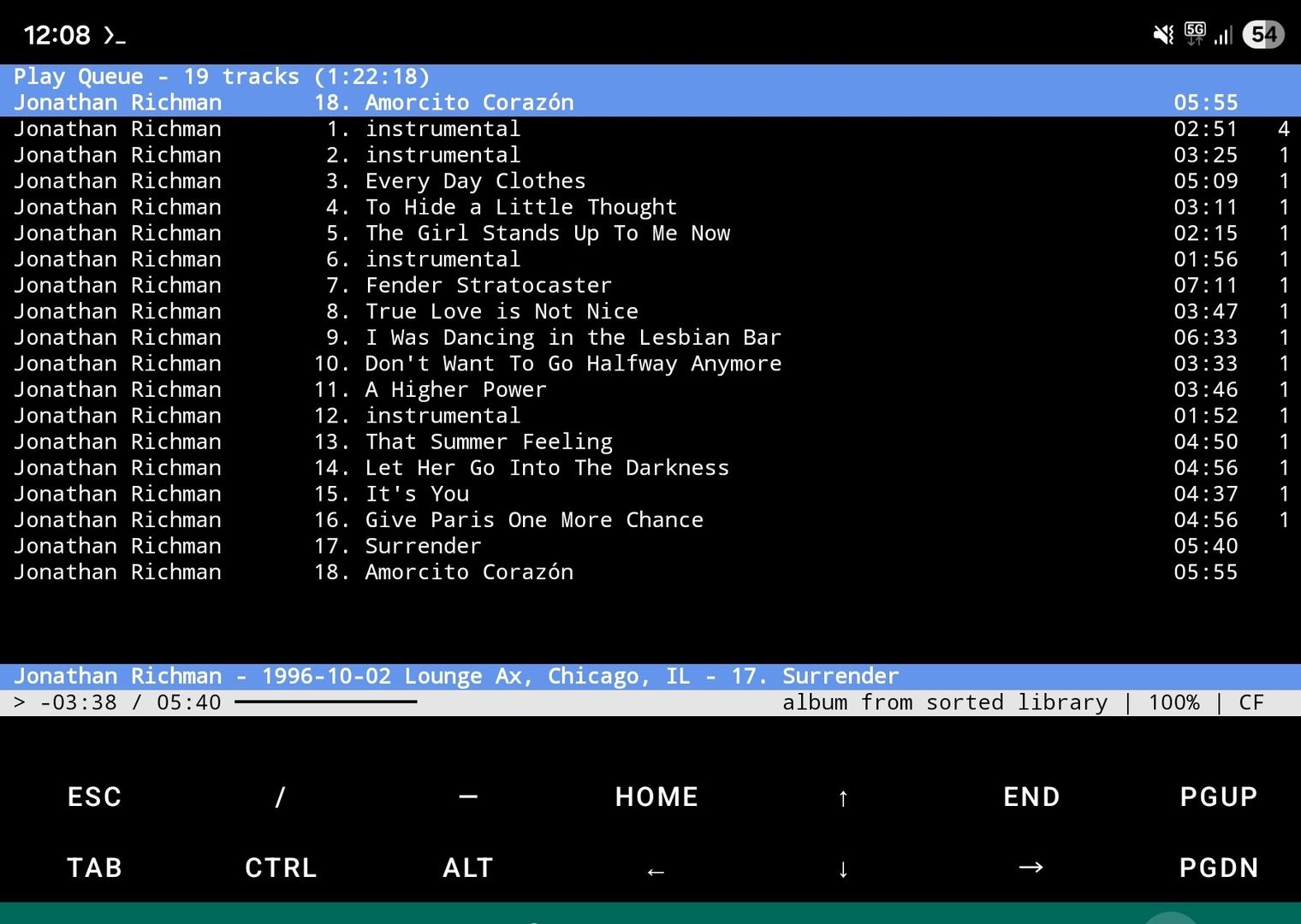
Task: Tap the left arrow key
Action: pyautogui.click(x=656, y=871)
